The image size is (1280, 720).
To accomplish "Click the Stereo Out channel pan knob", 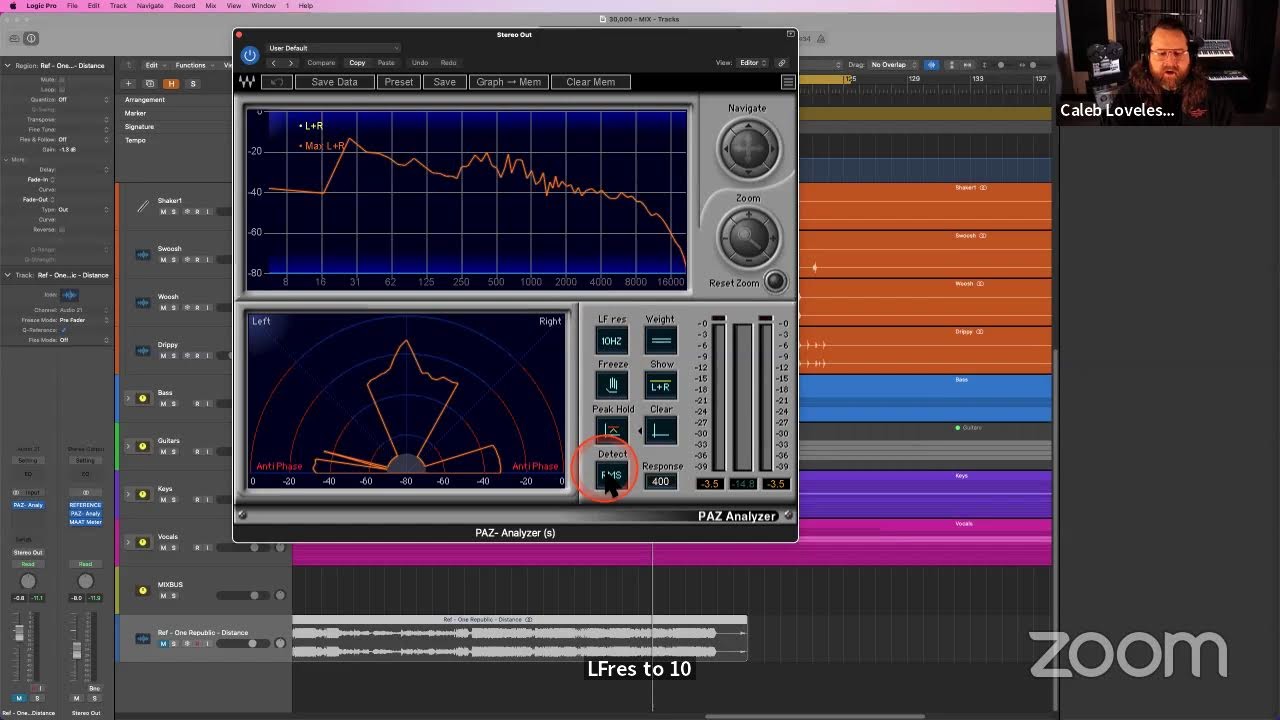I will pyautogui.click(x=85, y=581).
